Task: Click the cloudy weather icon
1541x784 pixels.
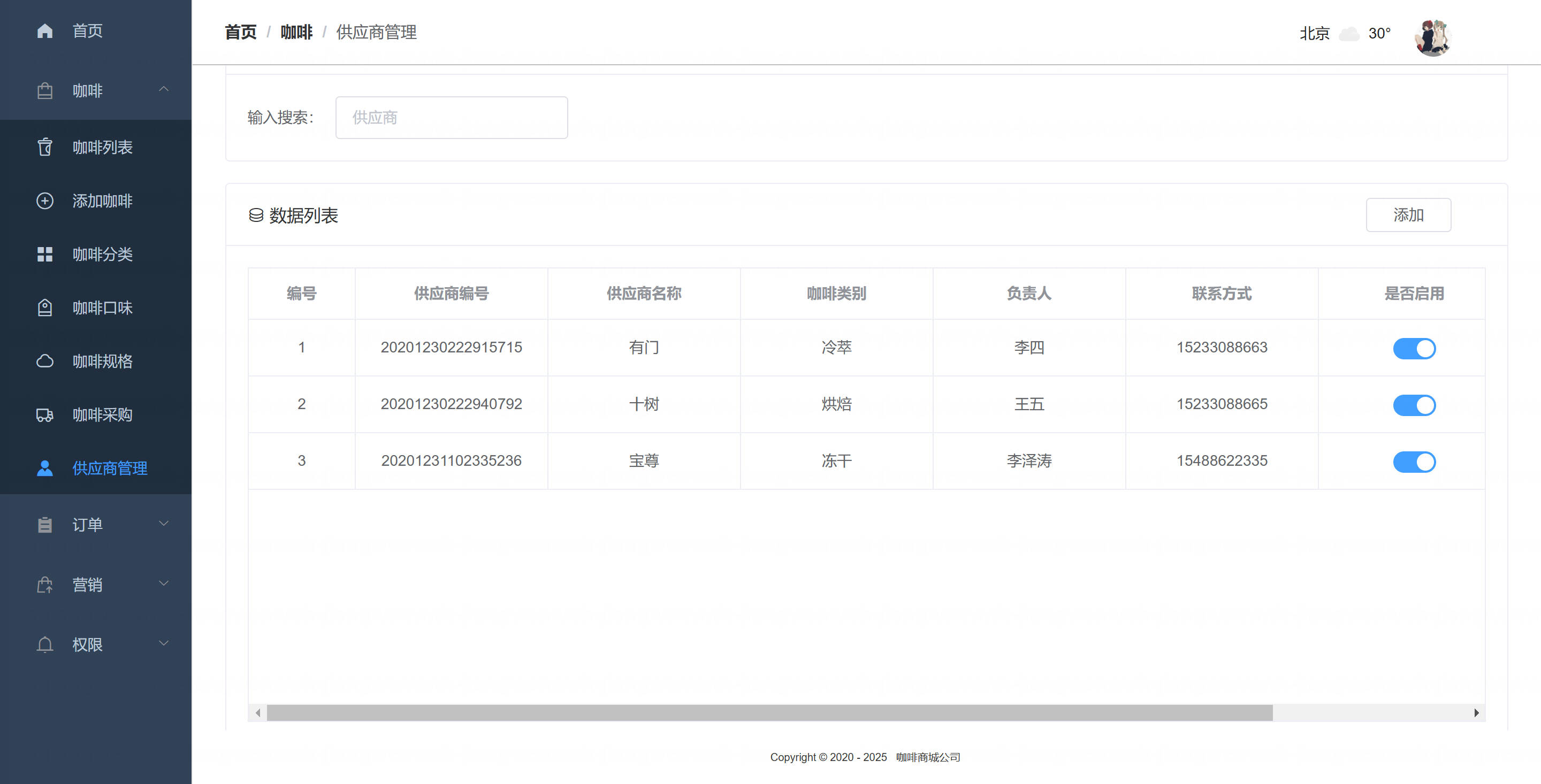Action: click(x=1349, y=34)
